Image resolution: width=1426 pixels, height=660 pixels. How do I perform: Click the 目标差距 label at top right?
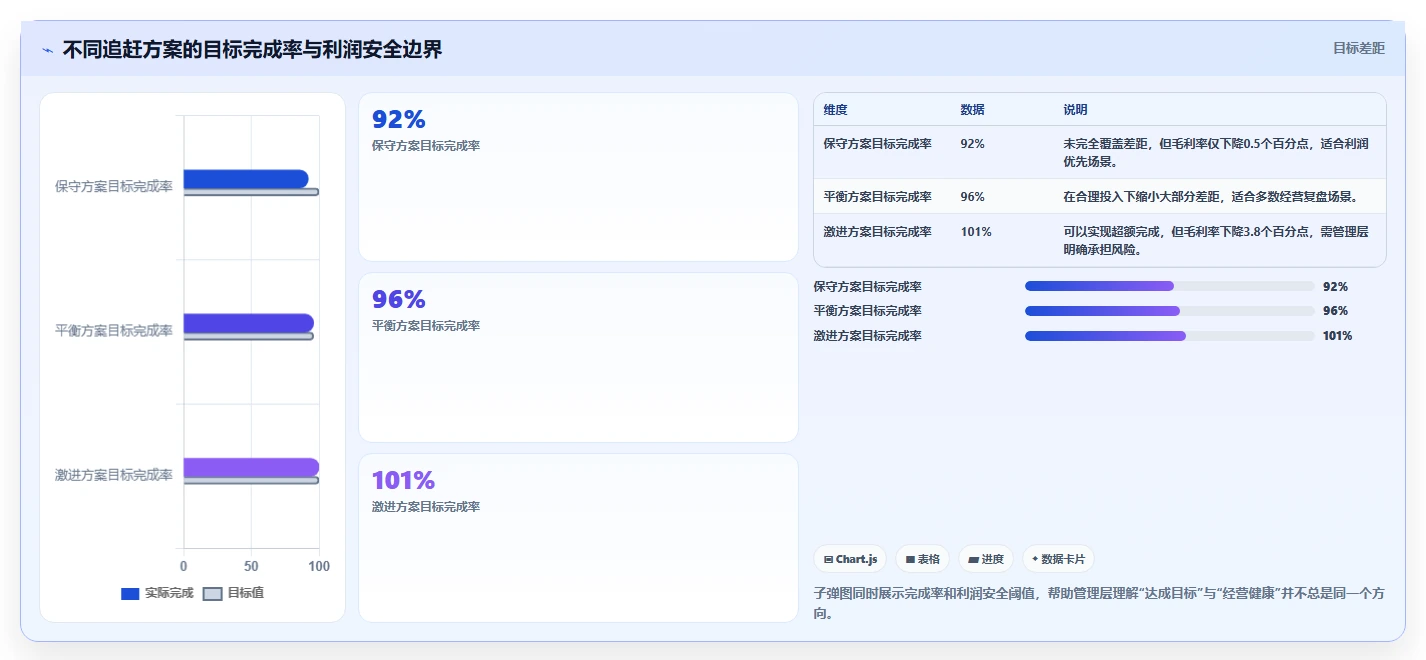(1359, 48)
